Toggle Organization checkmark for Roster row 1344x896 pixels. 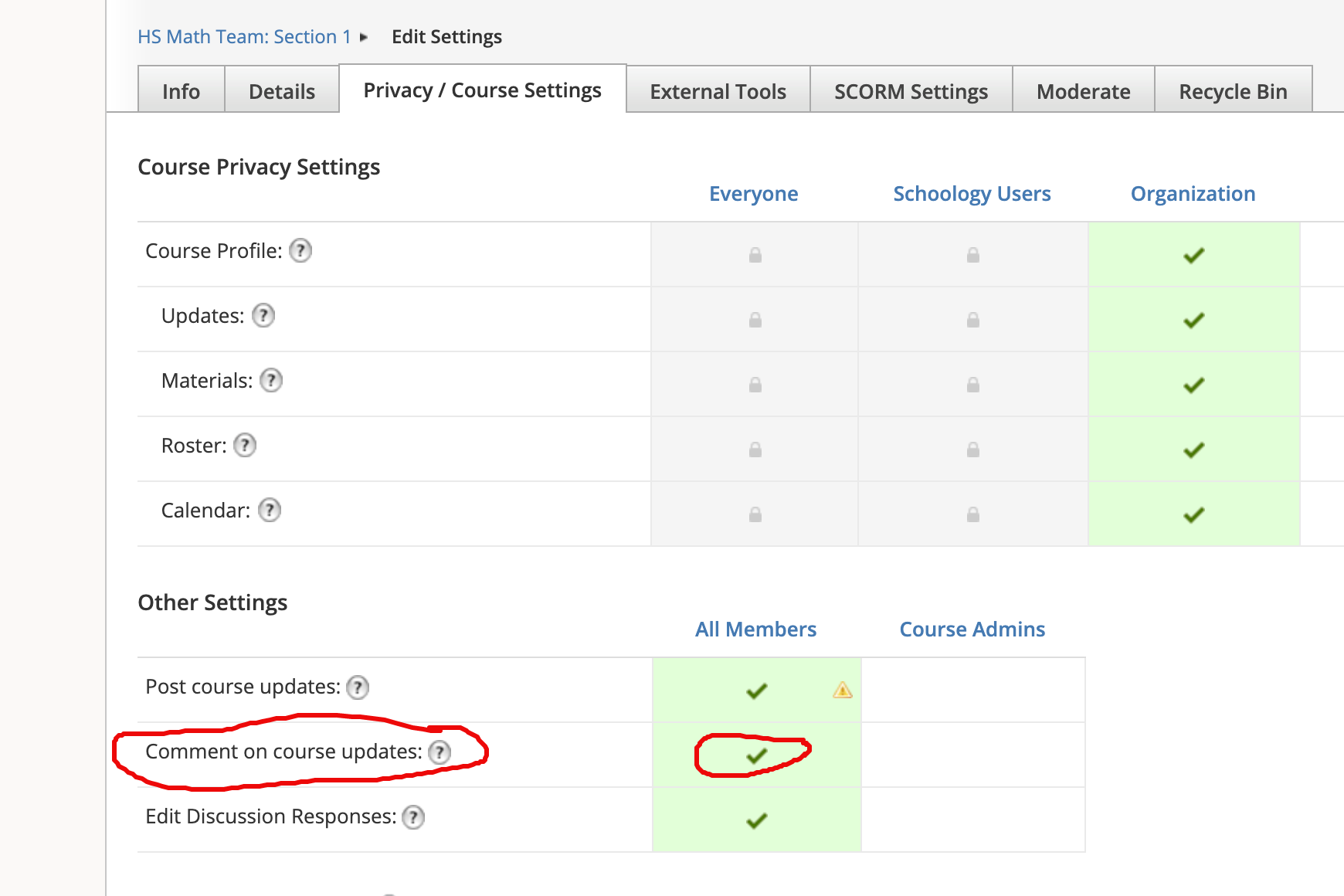pyautogui.click(x=1194, y=450)
